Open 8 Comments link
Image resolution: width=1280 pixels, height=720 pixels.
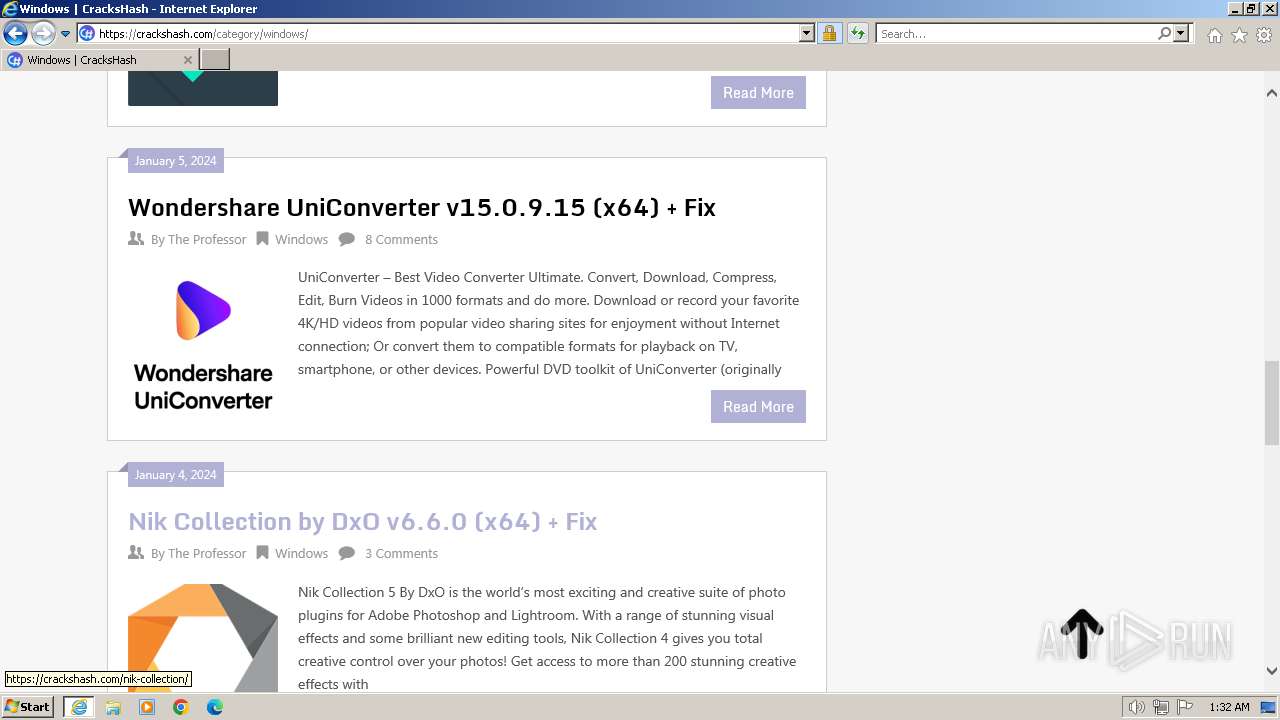coord(401,239)
